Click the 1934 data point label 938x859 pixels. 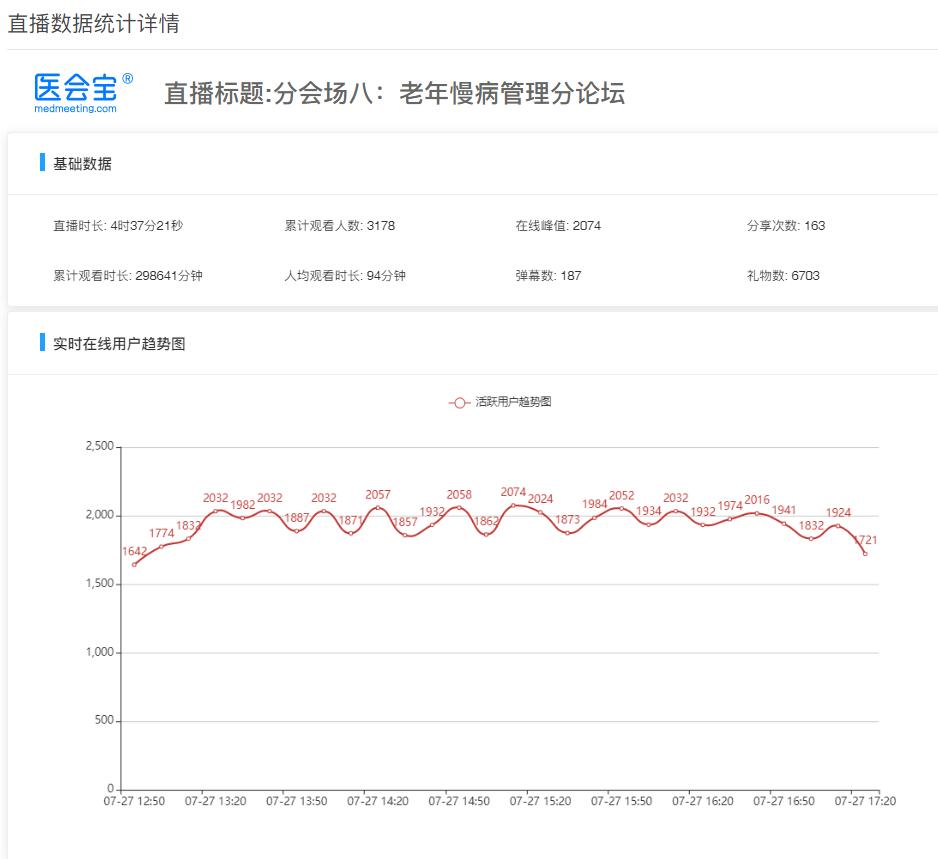(648, 511)
